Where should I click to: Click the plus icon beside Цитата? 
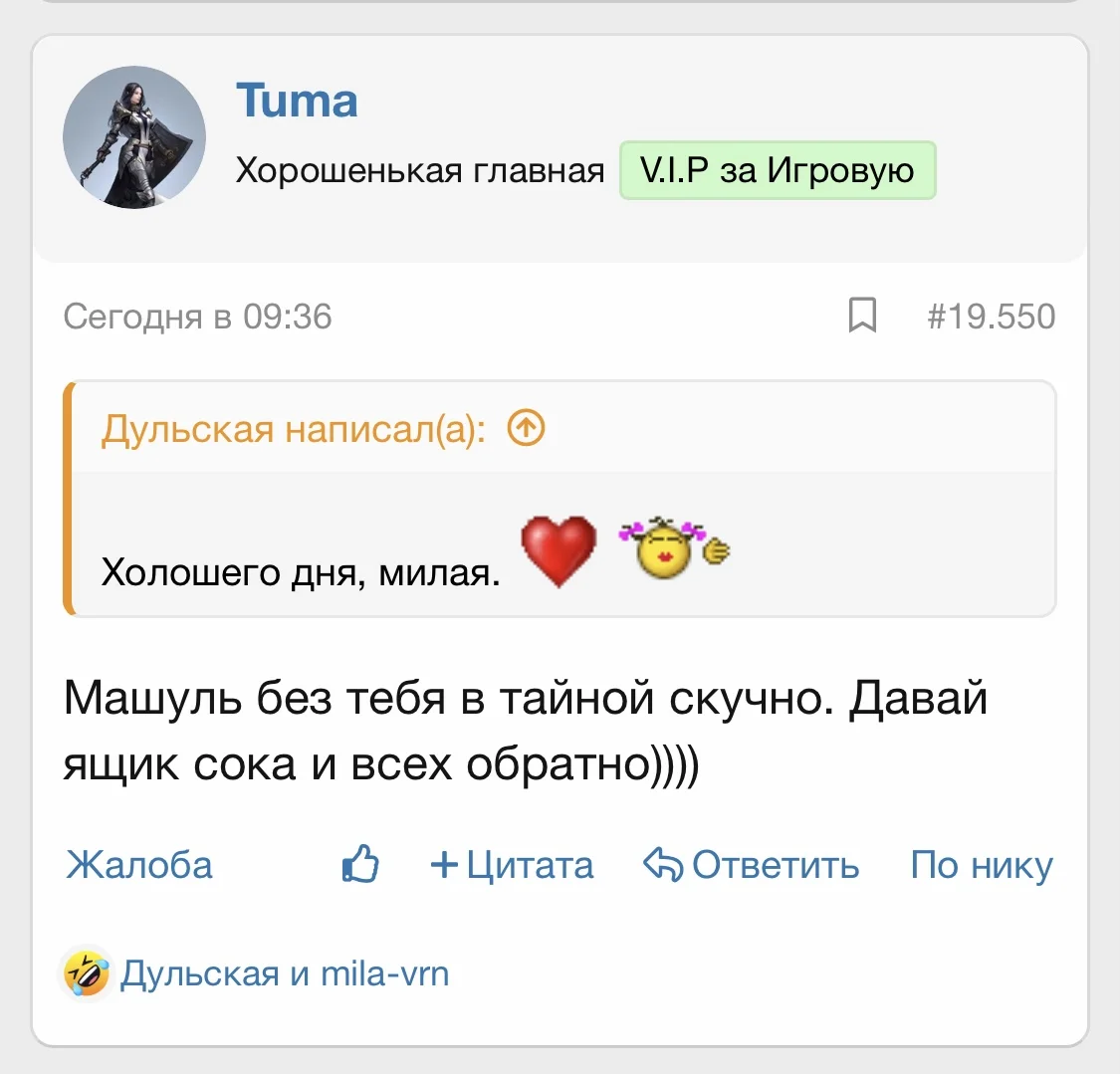(444, 864)
